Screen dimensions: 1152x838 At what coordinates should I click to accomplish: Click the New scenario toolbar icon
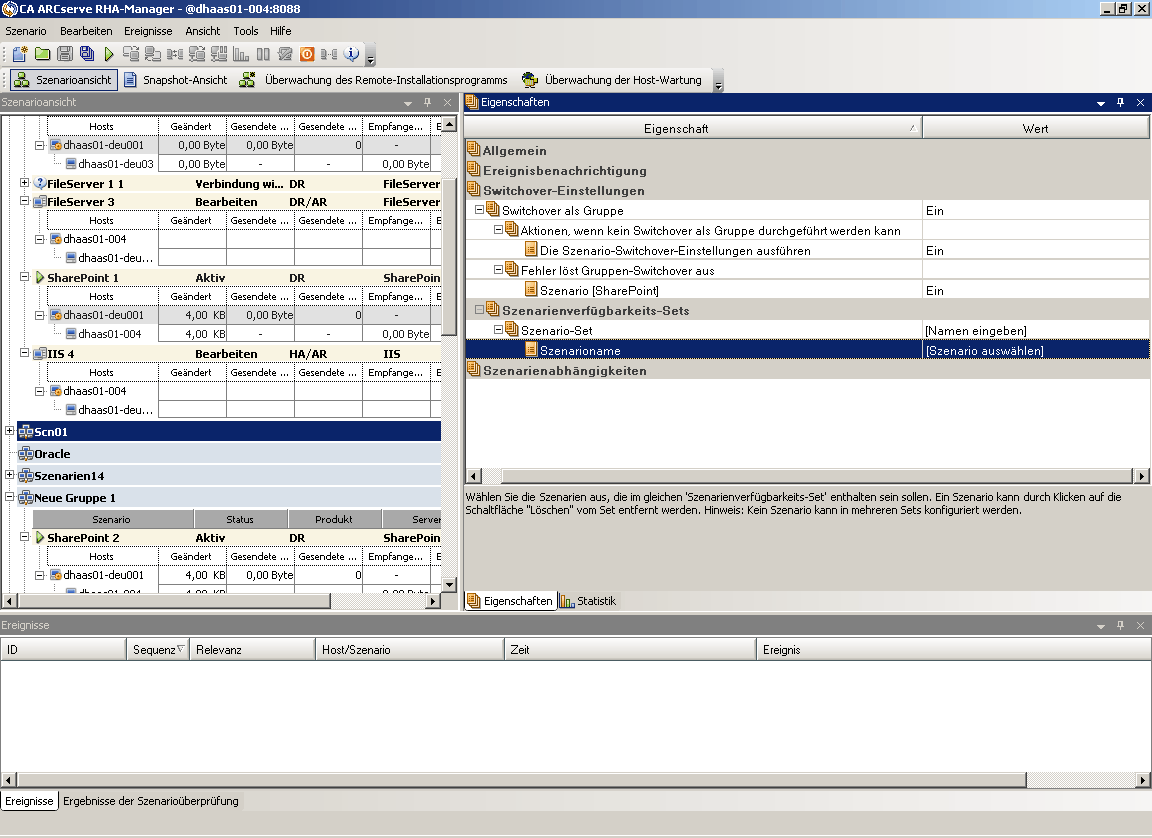(x=19, y=54)
